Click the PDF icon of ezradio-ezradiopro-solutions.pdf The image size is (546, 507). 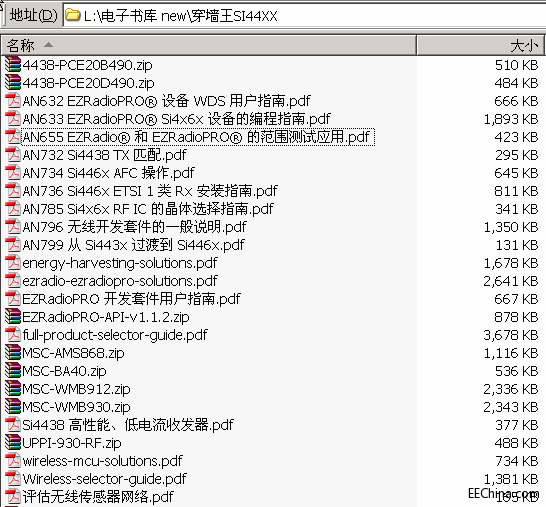coord(13,281)
